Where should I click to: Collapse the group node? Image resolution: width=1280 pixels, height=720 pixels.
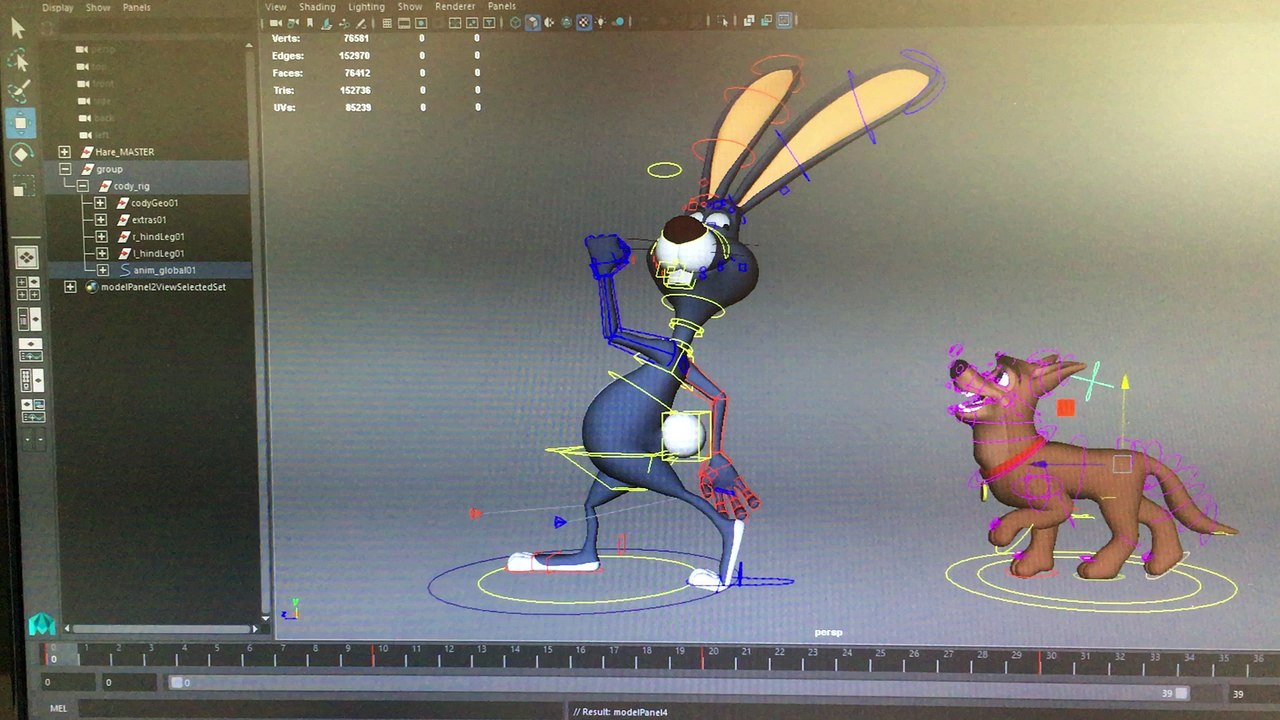[x=66, y=169]
